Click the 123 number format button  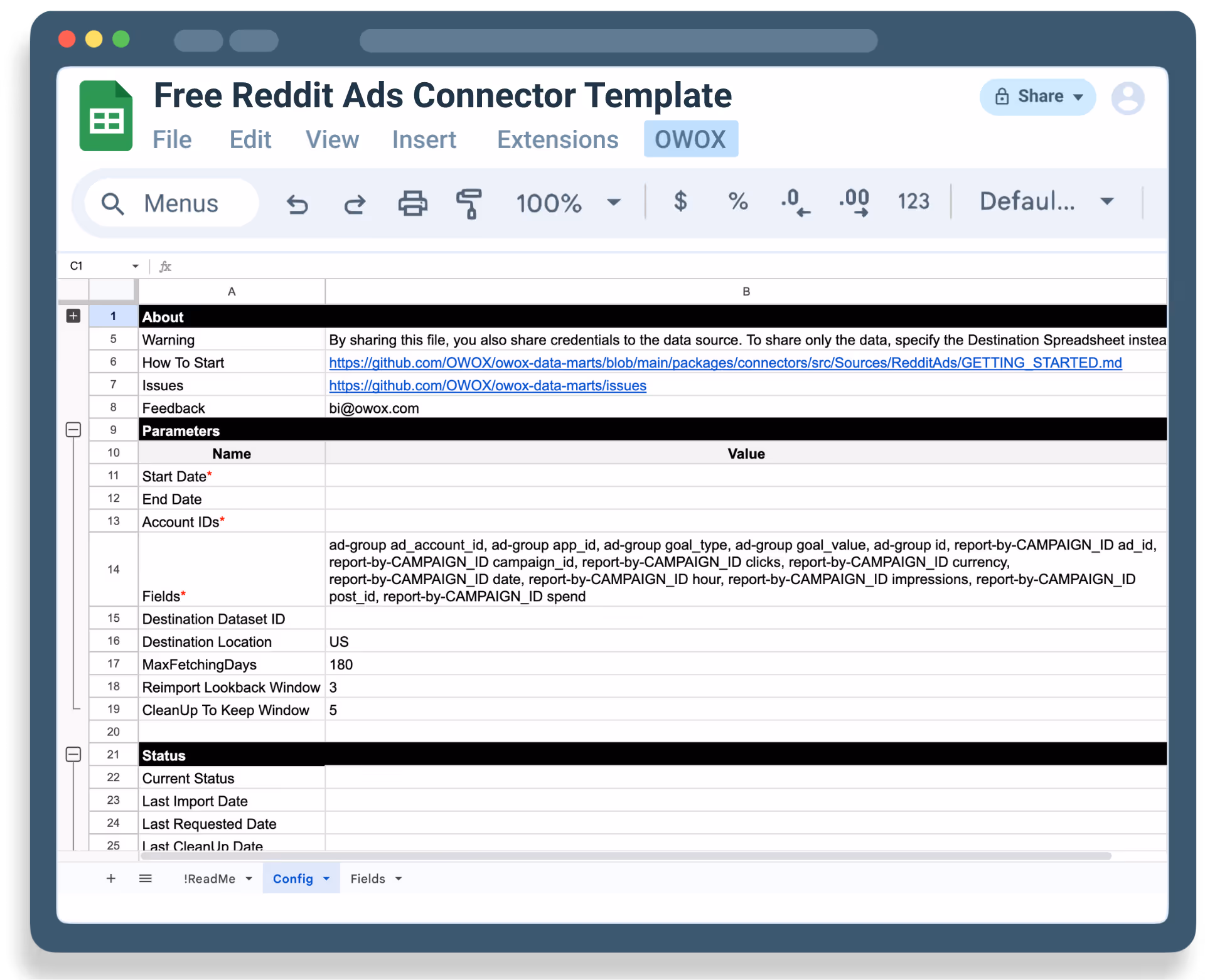[x=913, y=201]
